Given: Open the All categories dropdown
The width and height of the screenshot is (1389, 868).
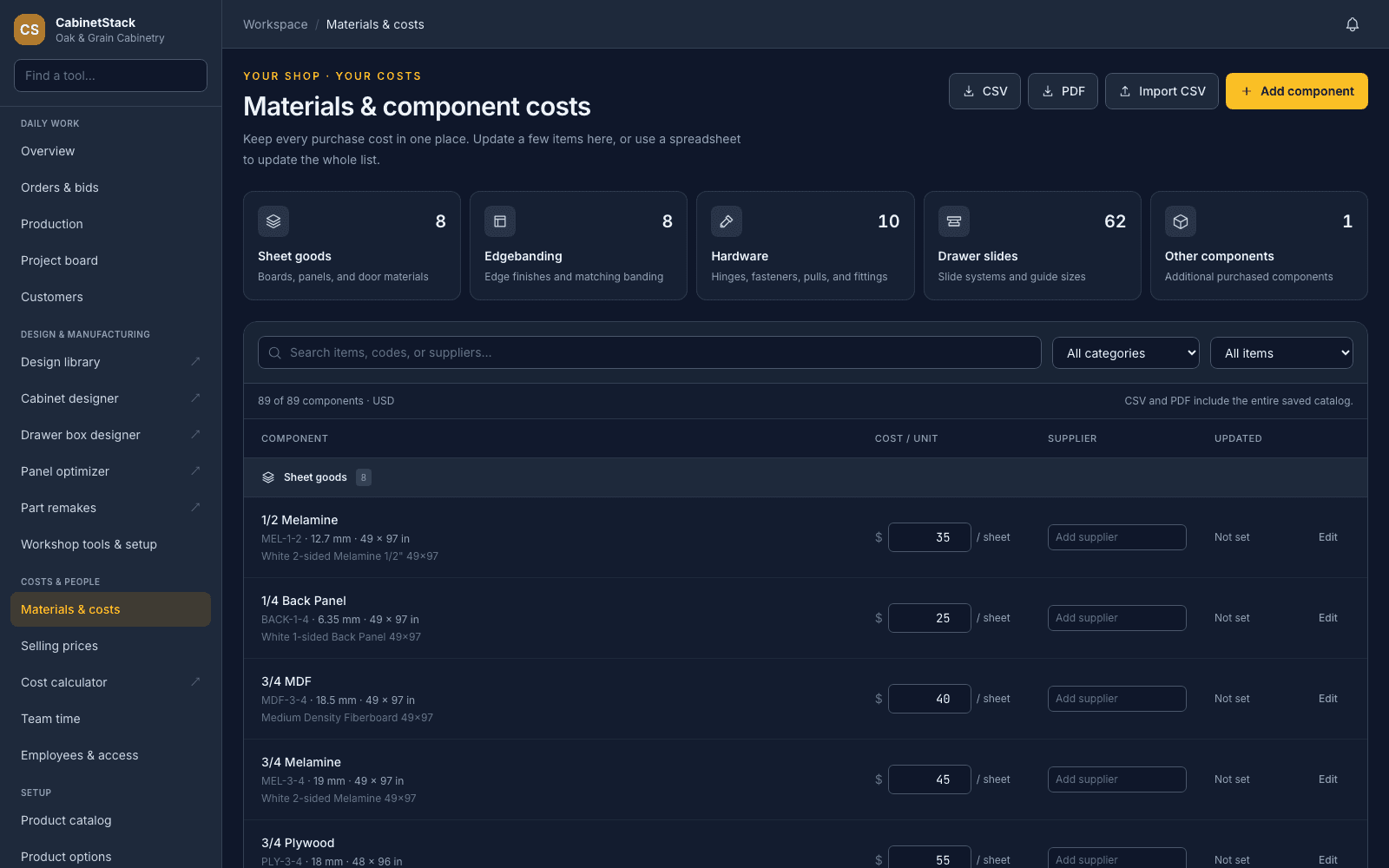Looking at the screenshot, I should tap(1126, 353).
